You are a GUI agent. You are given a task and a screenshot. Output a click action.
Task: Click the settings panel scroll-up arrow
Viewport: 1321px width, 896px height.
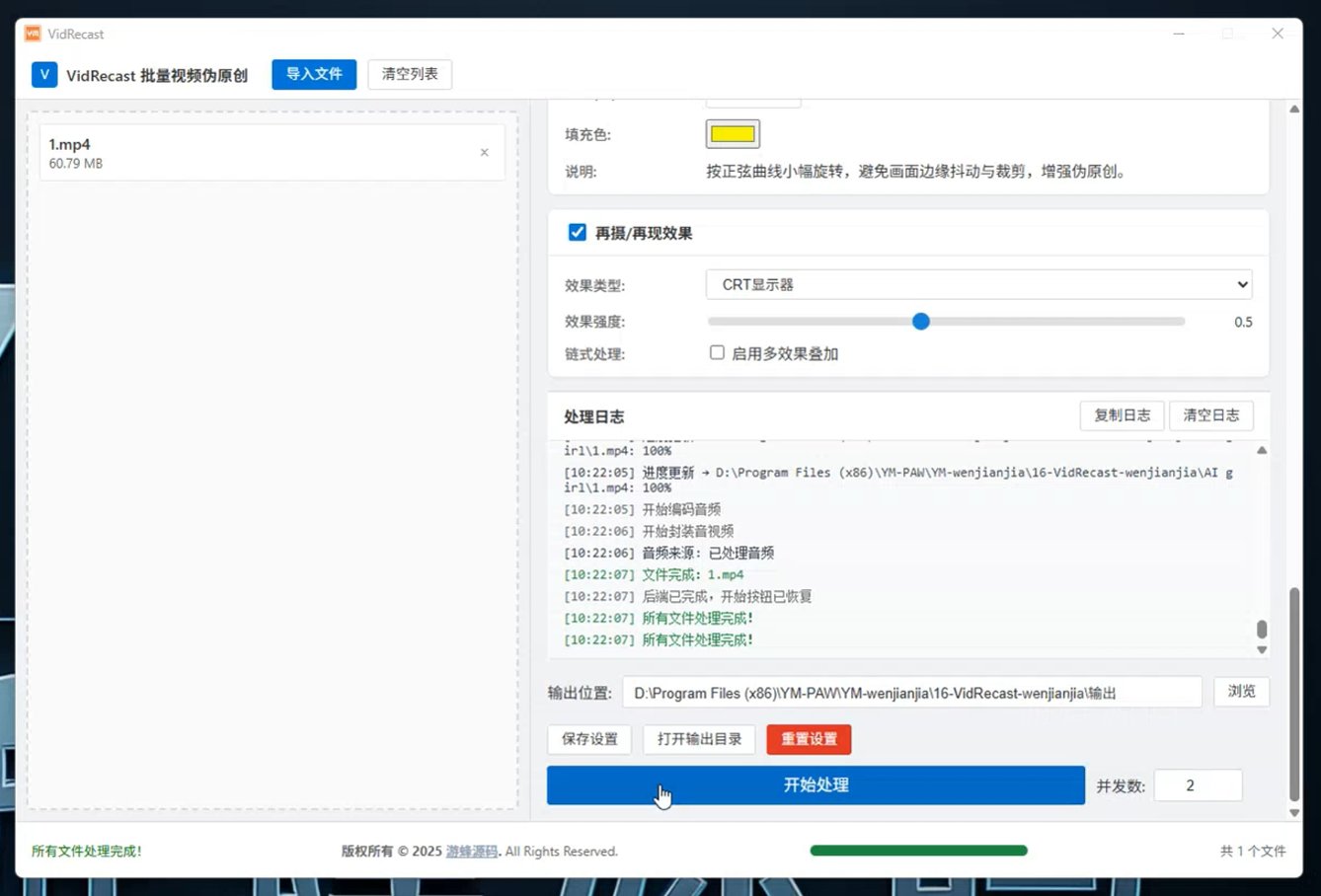1294,109
